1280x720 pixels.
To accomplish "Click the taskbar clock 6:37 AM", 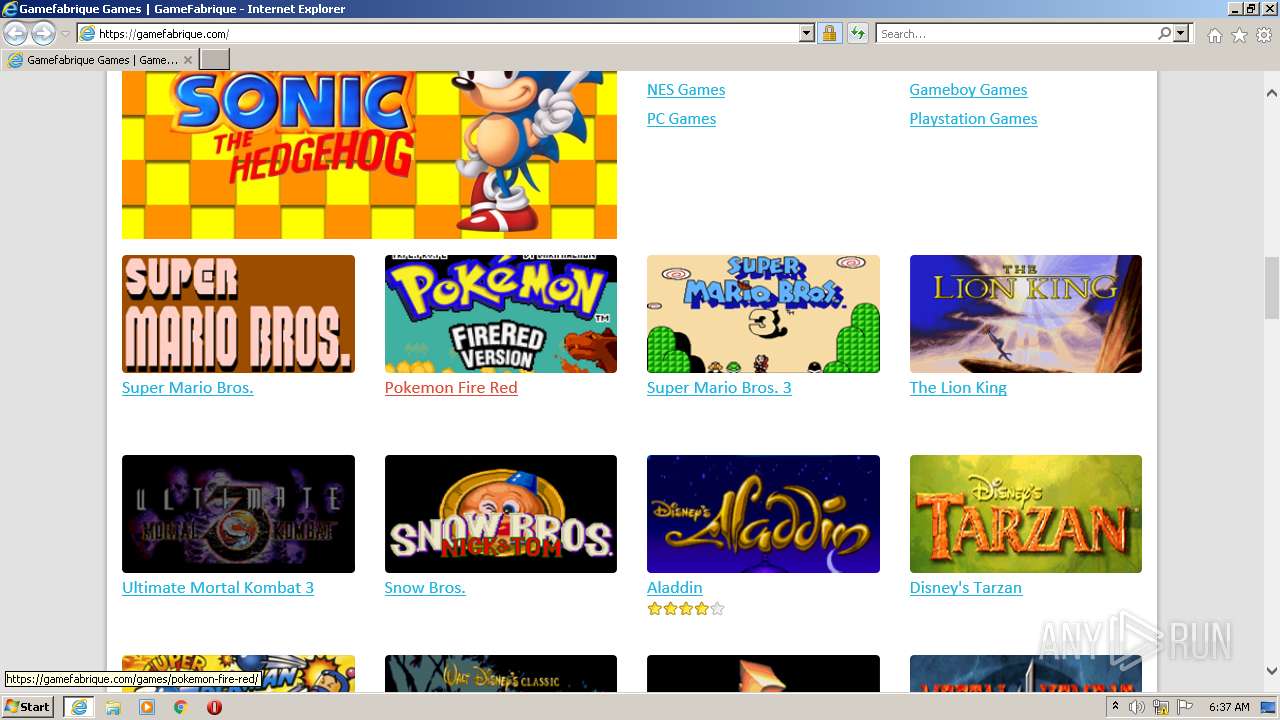I will tap(1229, 707).
